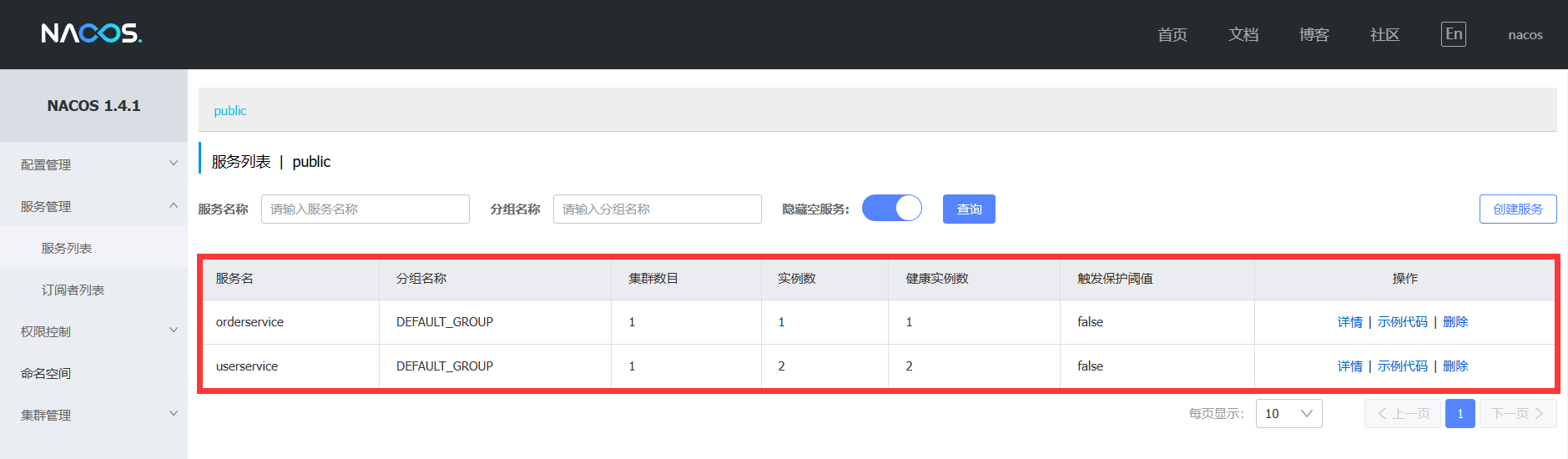Image resolution: width=1568 pixels, height=459 pixels.
Task: Collapse the 服务管理 sidebar menu
Action: pos(93,206)
